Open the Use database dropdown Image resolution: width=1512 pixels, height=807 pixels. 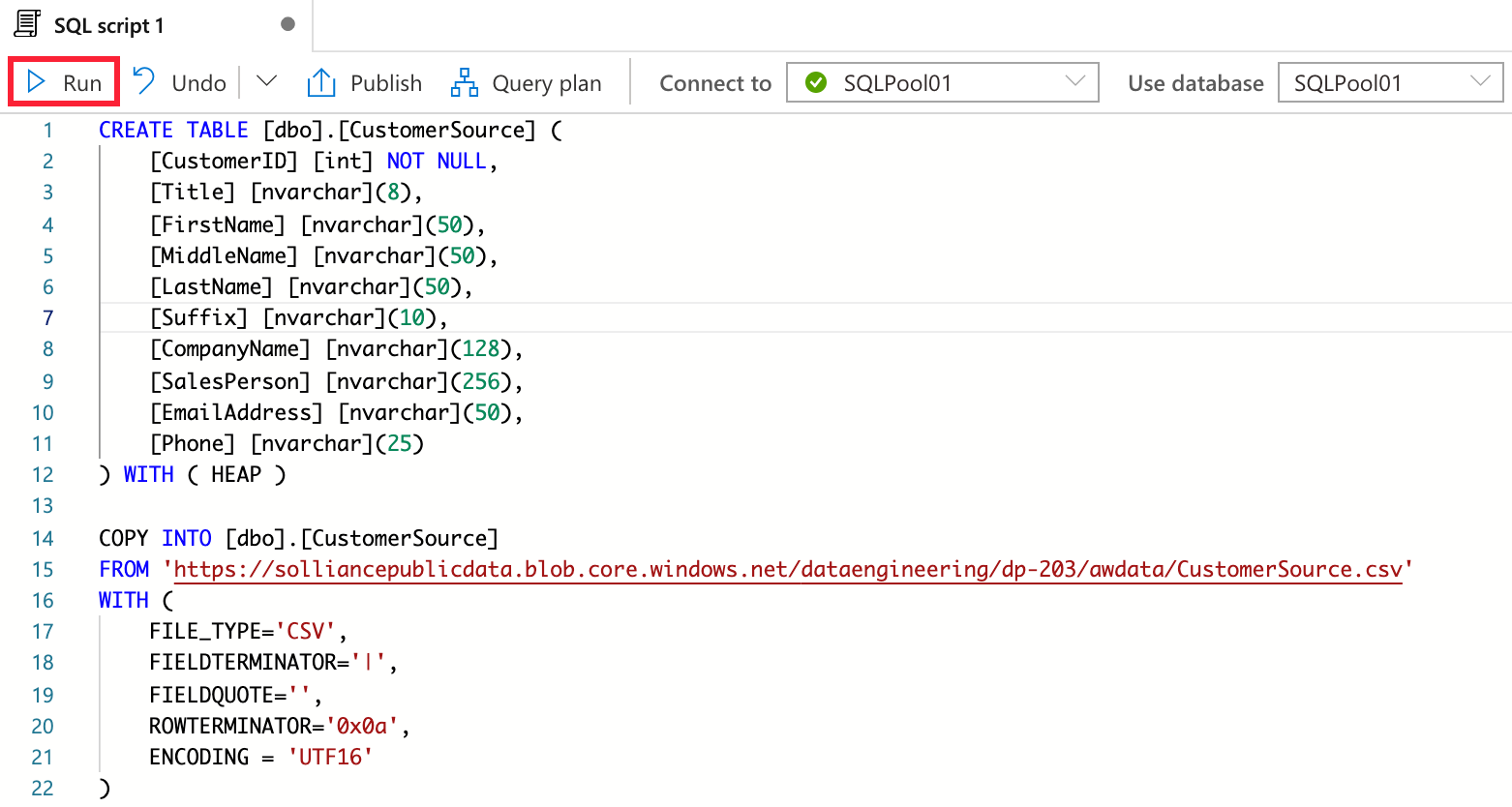[1390, 82]
